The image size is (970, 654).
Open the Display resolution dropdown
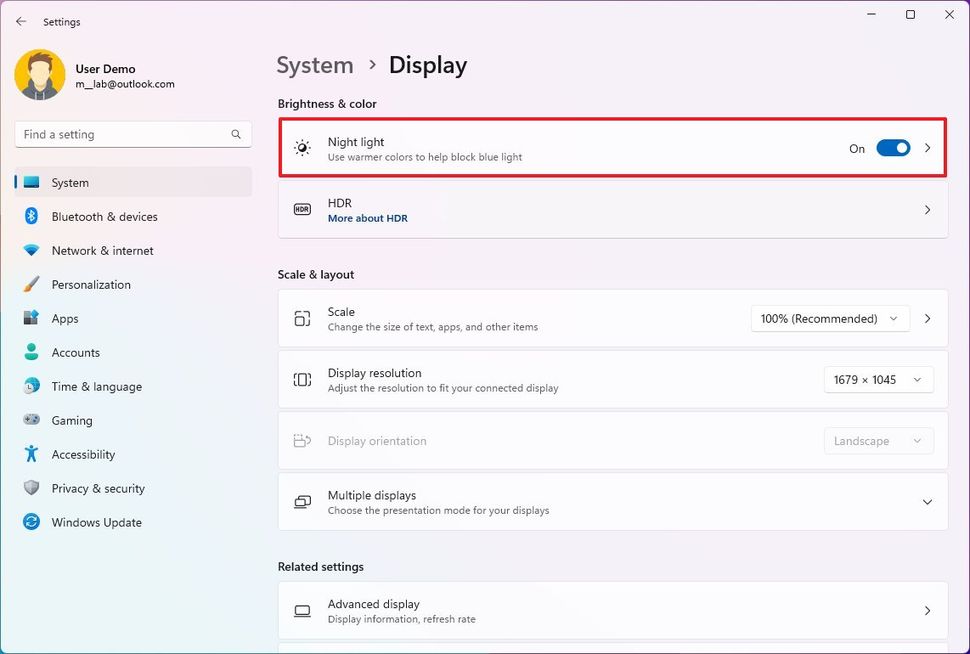[878, 379]
